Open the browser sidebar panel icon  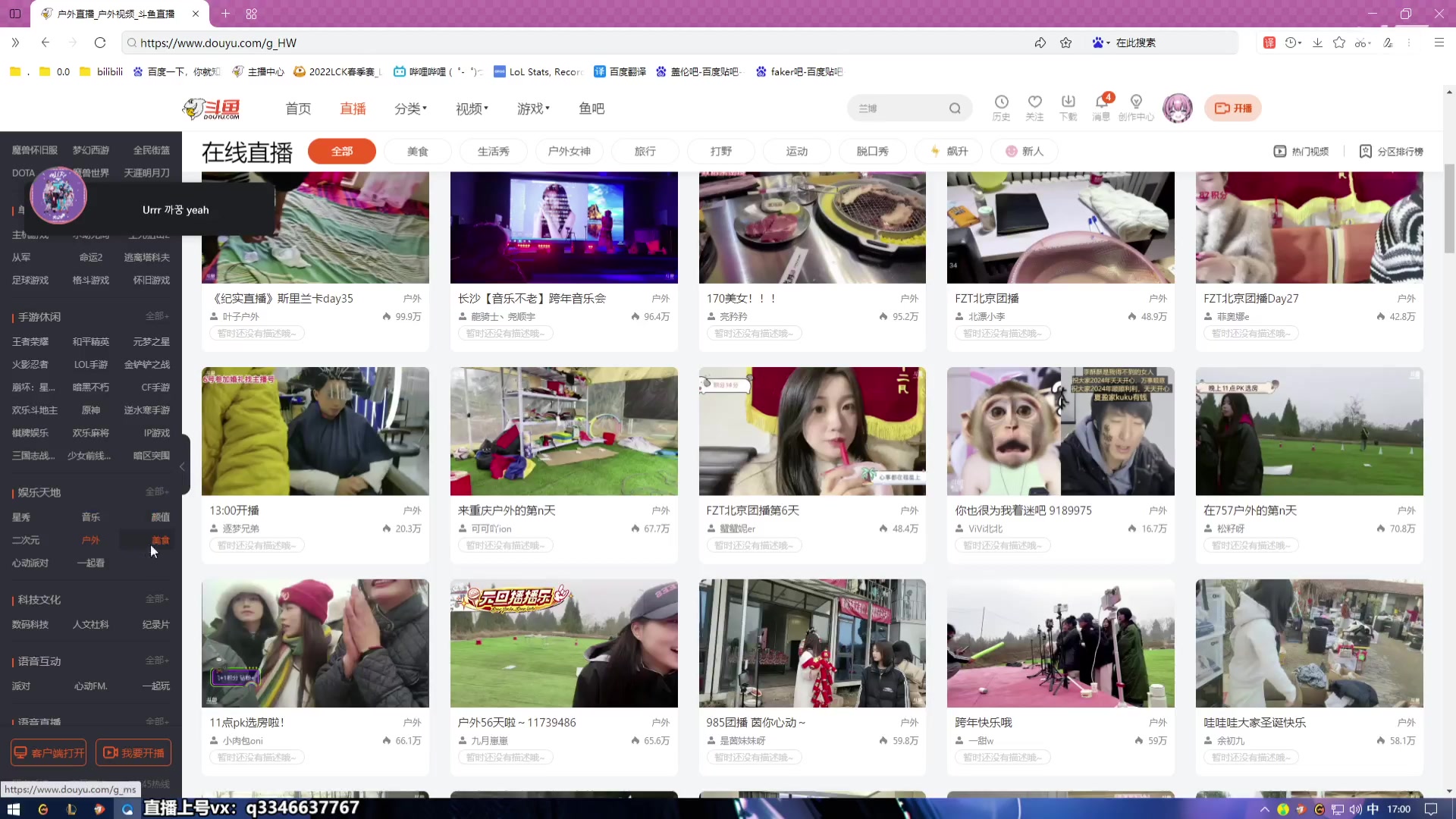pos(15,14)
